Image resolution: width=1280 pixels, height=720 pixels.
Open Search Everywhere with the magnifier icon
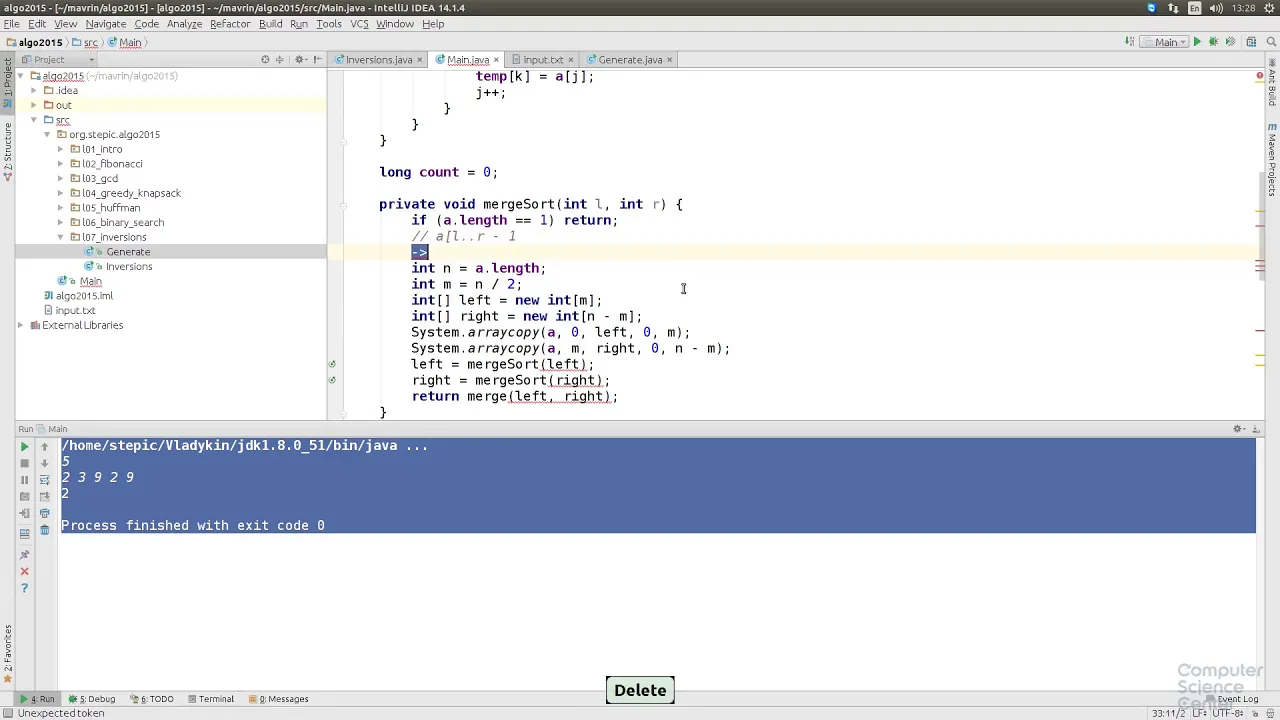click(1271, 42)
